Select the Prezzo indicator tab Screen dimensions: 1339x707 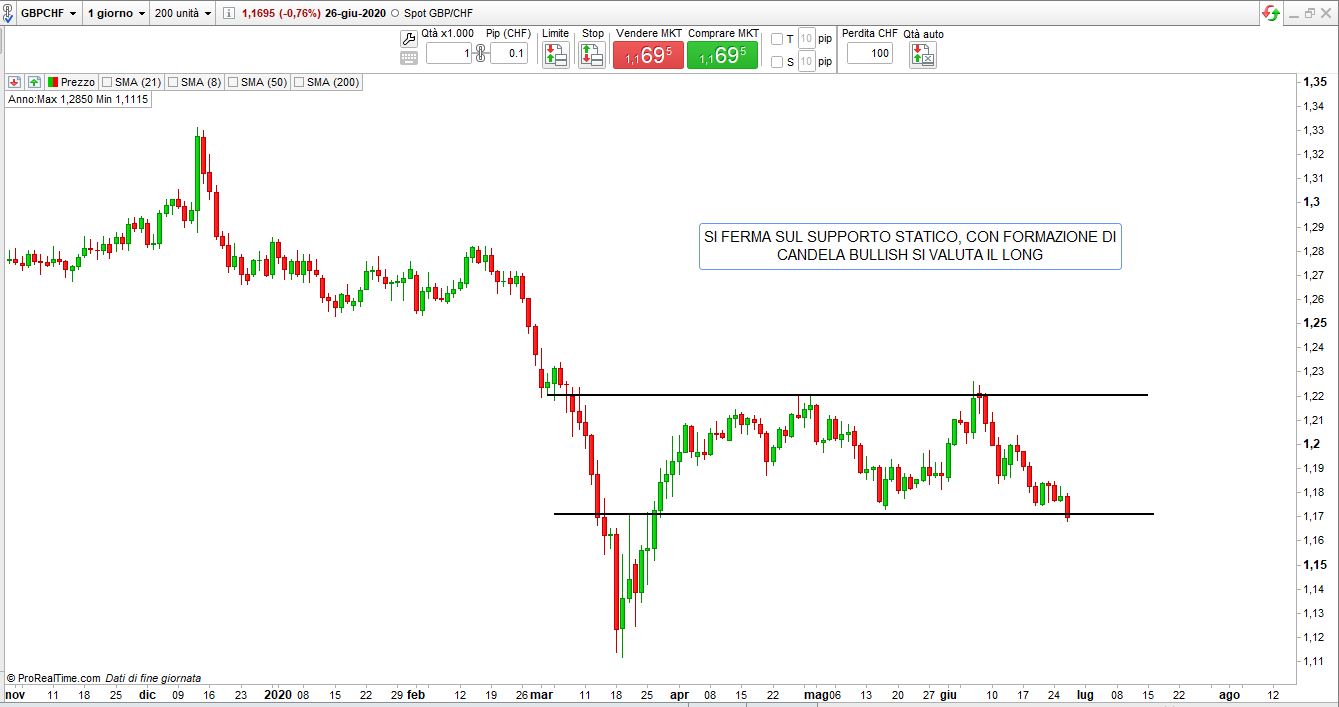[76, 82]
